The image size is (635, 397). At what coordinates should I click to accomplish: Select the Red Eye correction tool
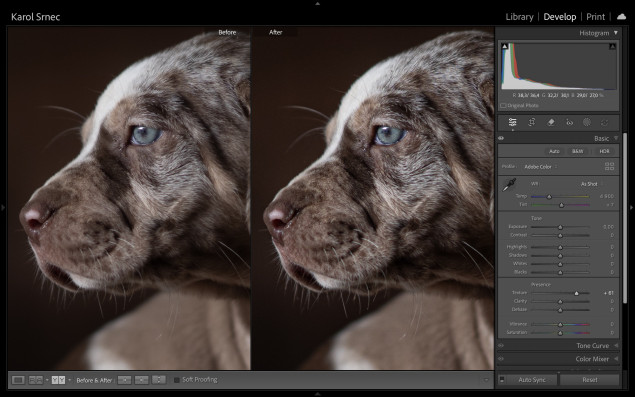pos(569,122)
